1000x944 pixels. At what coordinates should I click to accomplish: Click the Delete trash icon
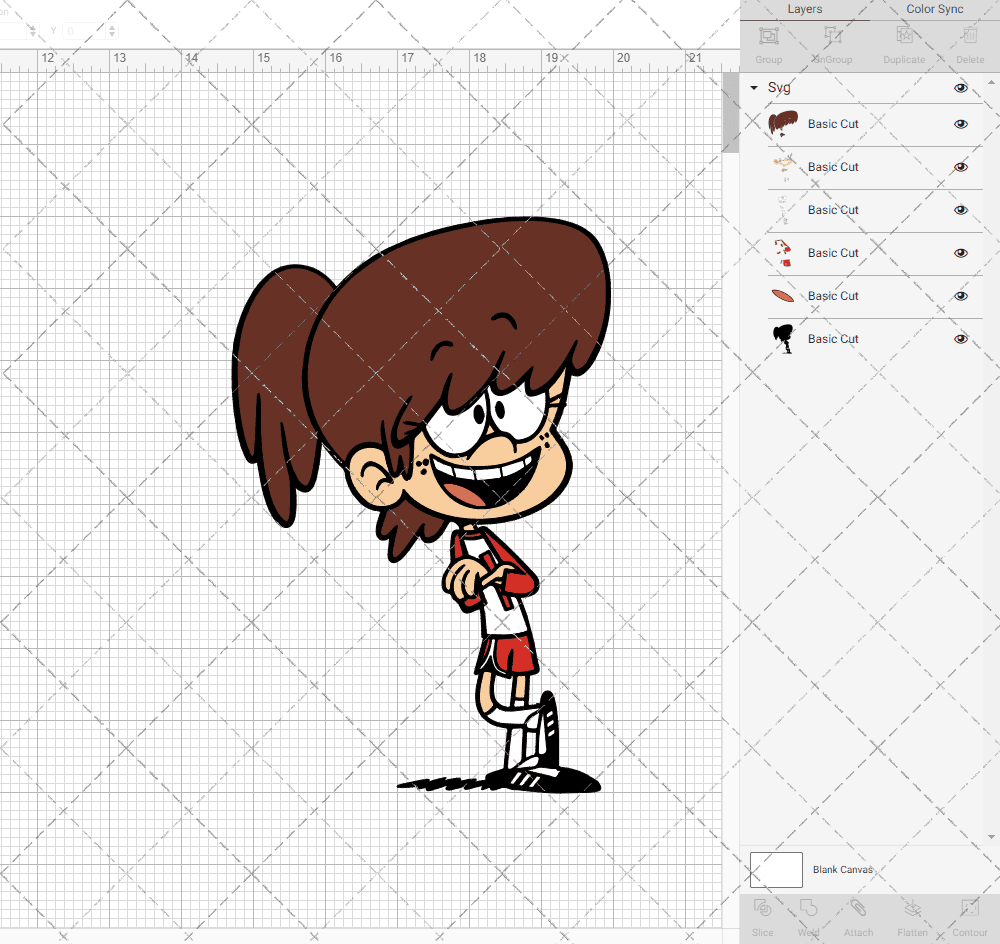click(970, 36)
